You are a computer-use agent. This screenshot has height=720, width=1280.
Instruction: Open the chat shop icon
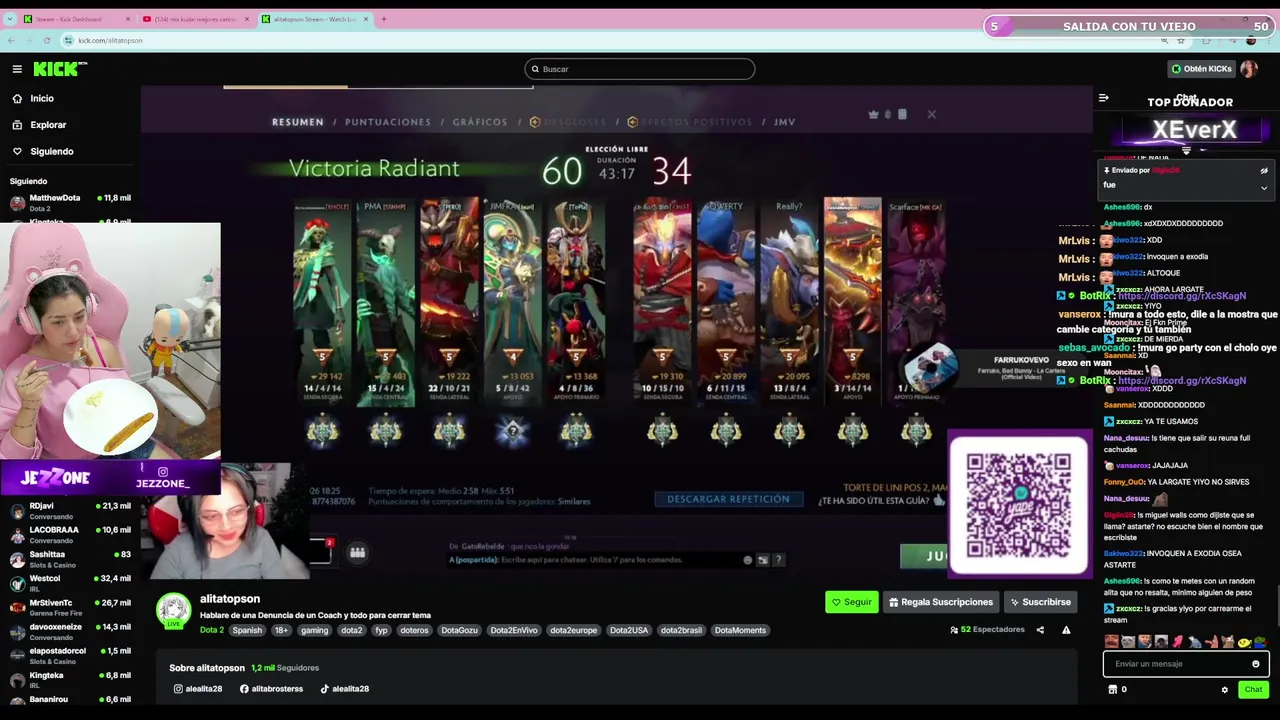1112,690
